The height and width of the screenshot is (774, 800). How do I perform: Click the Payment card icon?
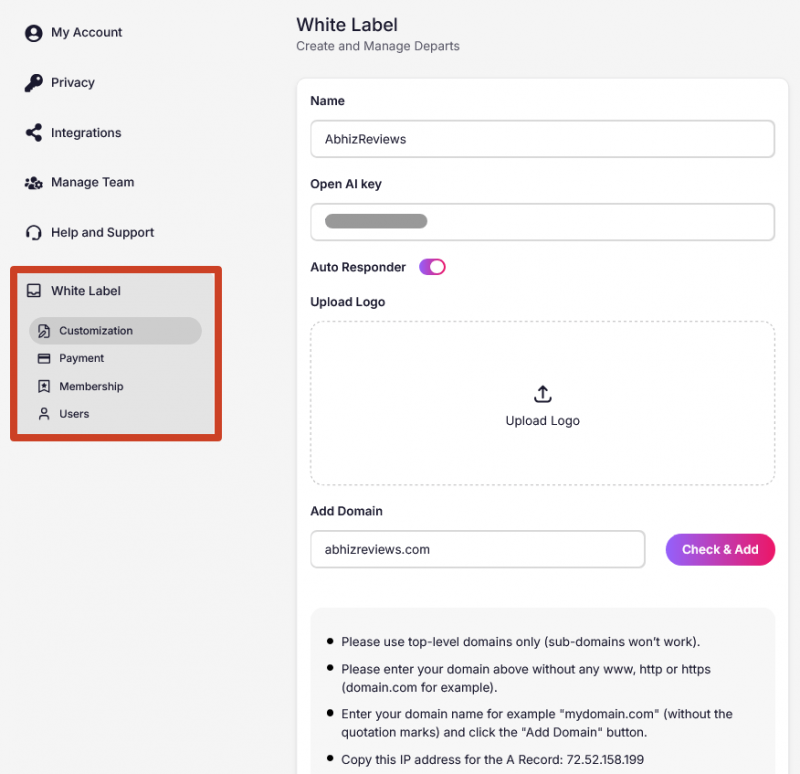pos(44,359)
